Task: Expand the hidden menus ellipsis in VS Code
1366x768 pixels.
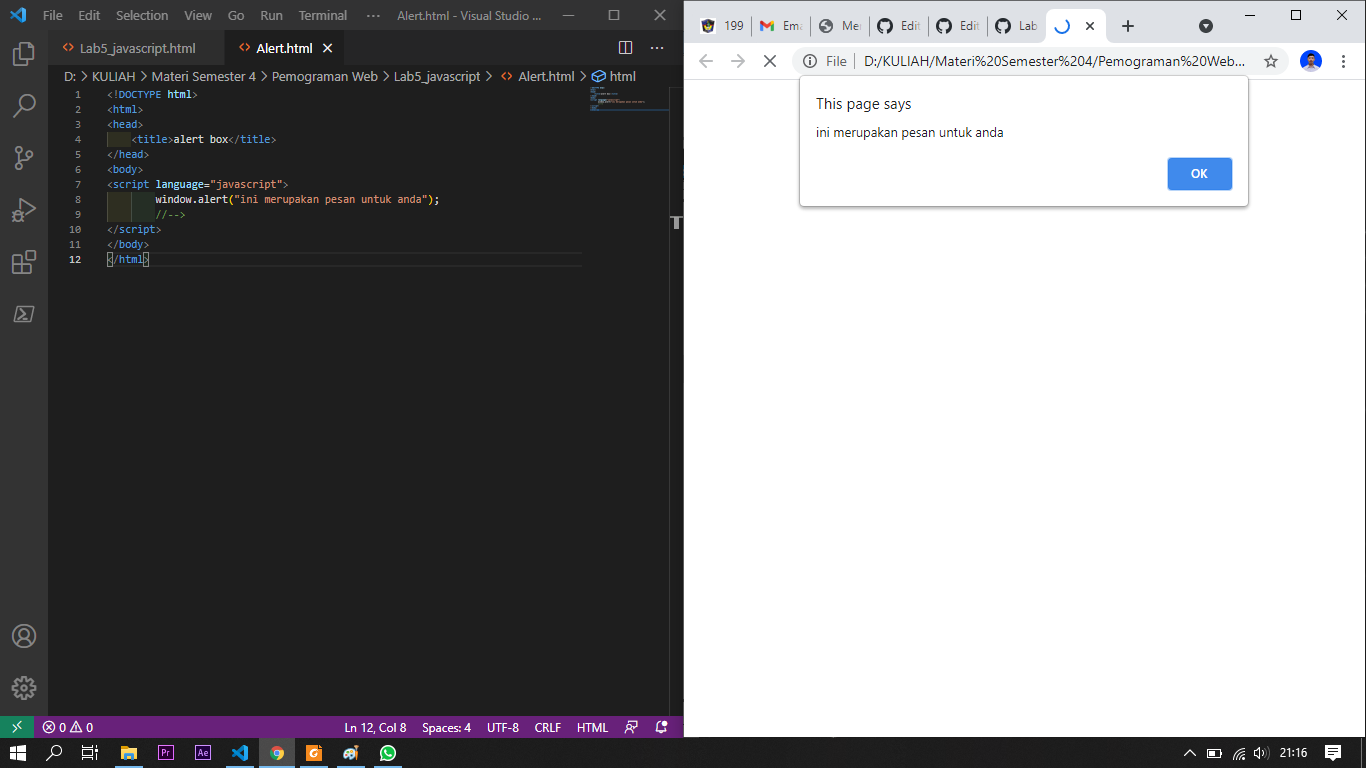Action: (x=373, y=15)
